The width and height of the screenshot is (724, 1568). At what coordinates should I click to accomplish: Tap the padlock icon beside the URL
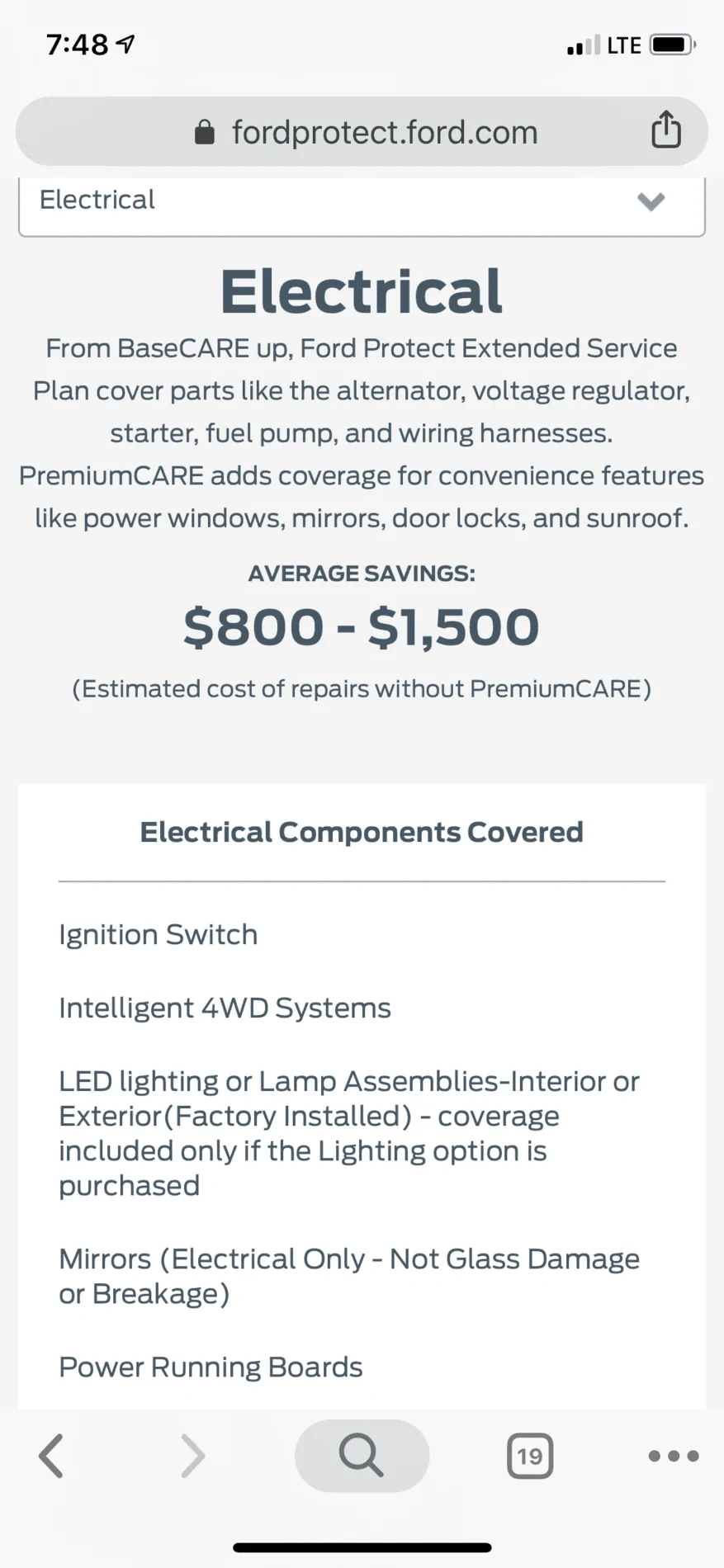pyautogui.click(x=204, y=132)
